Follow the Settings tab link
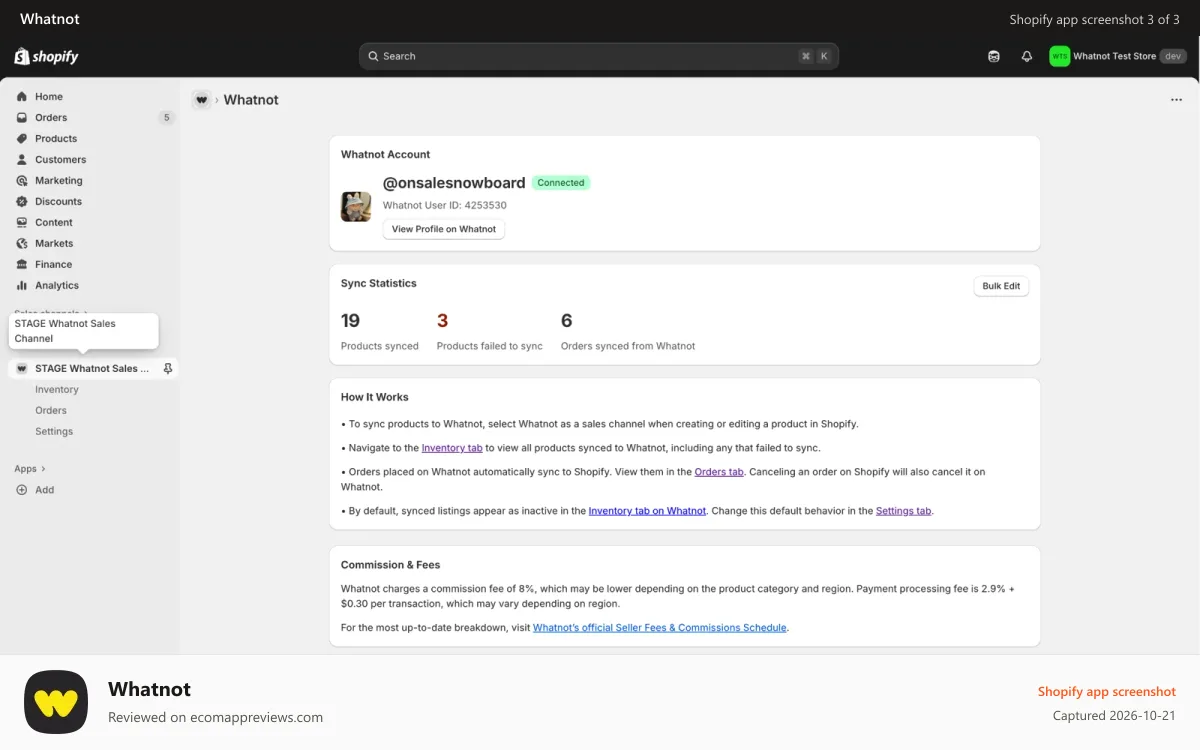The width and height of the screenshot is (1200, 750). click(x=904, y=510)
